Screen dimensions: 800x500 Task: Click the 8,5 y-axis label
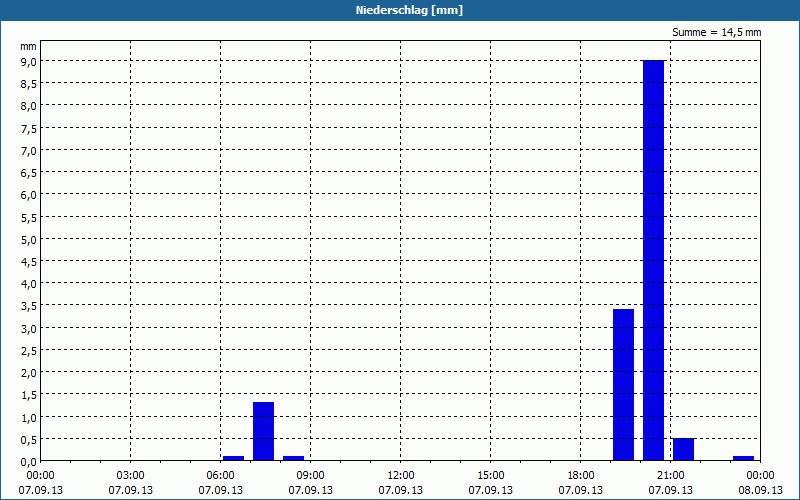click(x=28, y=84)
